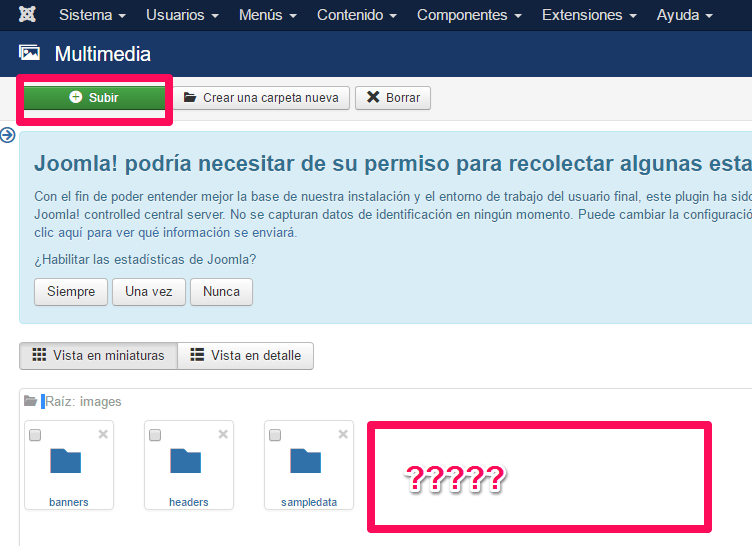Toggle the sidebar with the circled arrow icon

coord(8,135)
